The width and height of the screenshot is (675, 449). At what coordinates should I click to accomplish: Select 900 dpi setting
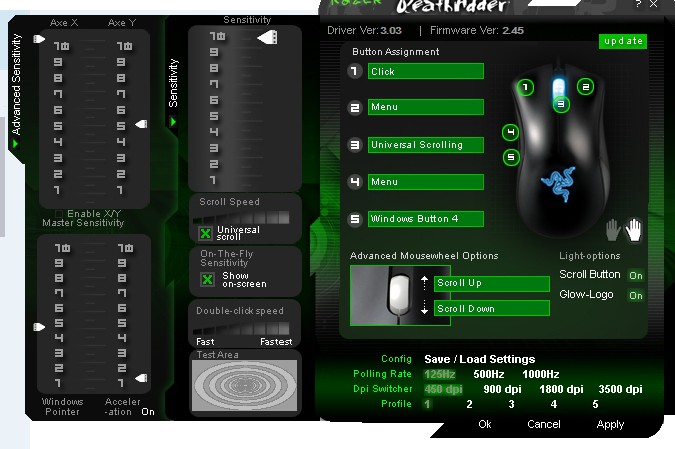click(x=502, y=389)
